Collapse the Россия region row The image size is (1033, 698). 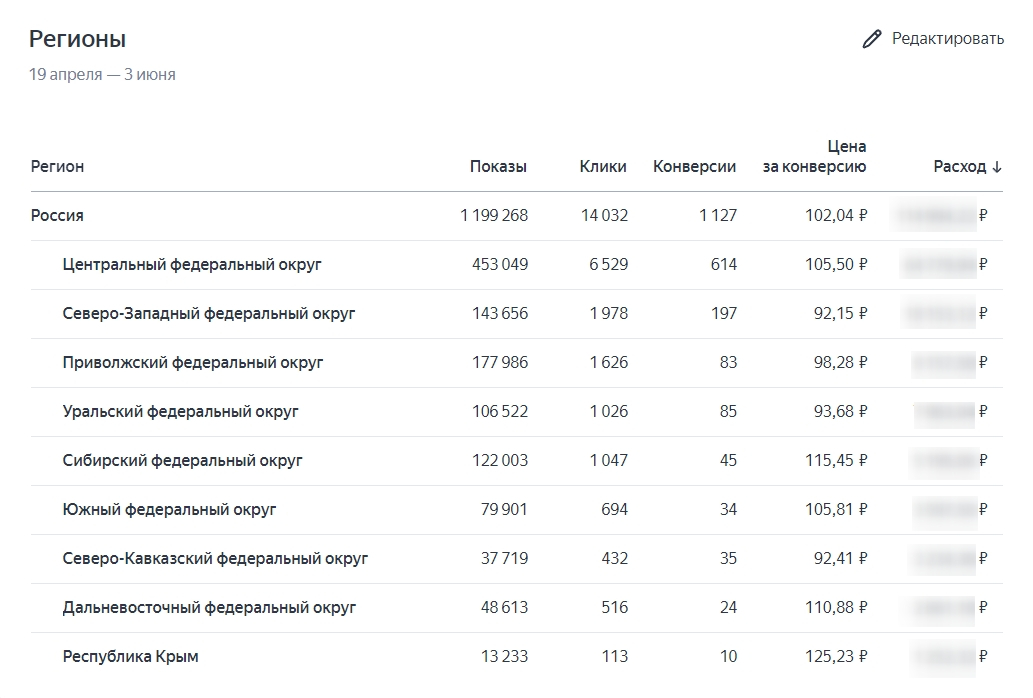(x=58, y=216)
